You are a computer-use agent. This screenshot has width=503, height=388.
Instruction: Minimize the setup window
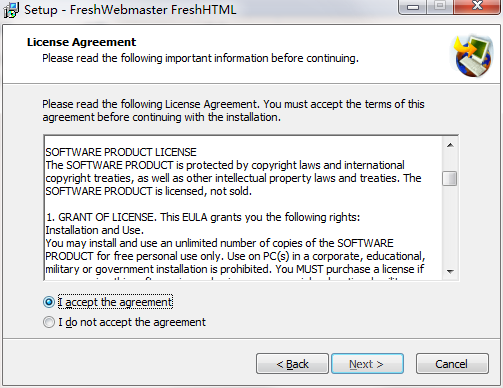413,7
